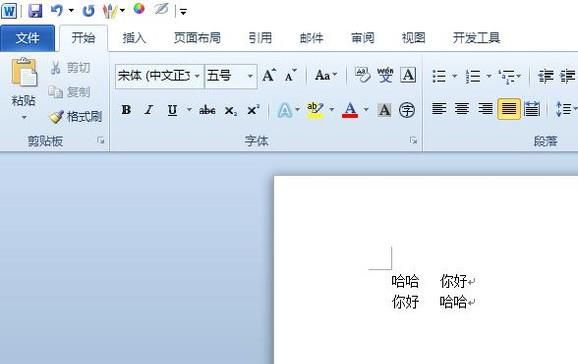
Task: Undo the last action
Action: point(57,10)
